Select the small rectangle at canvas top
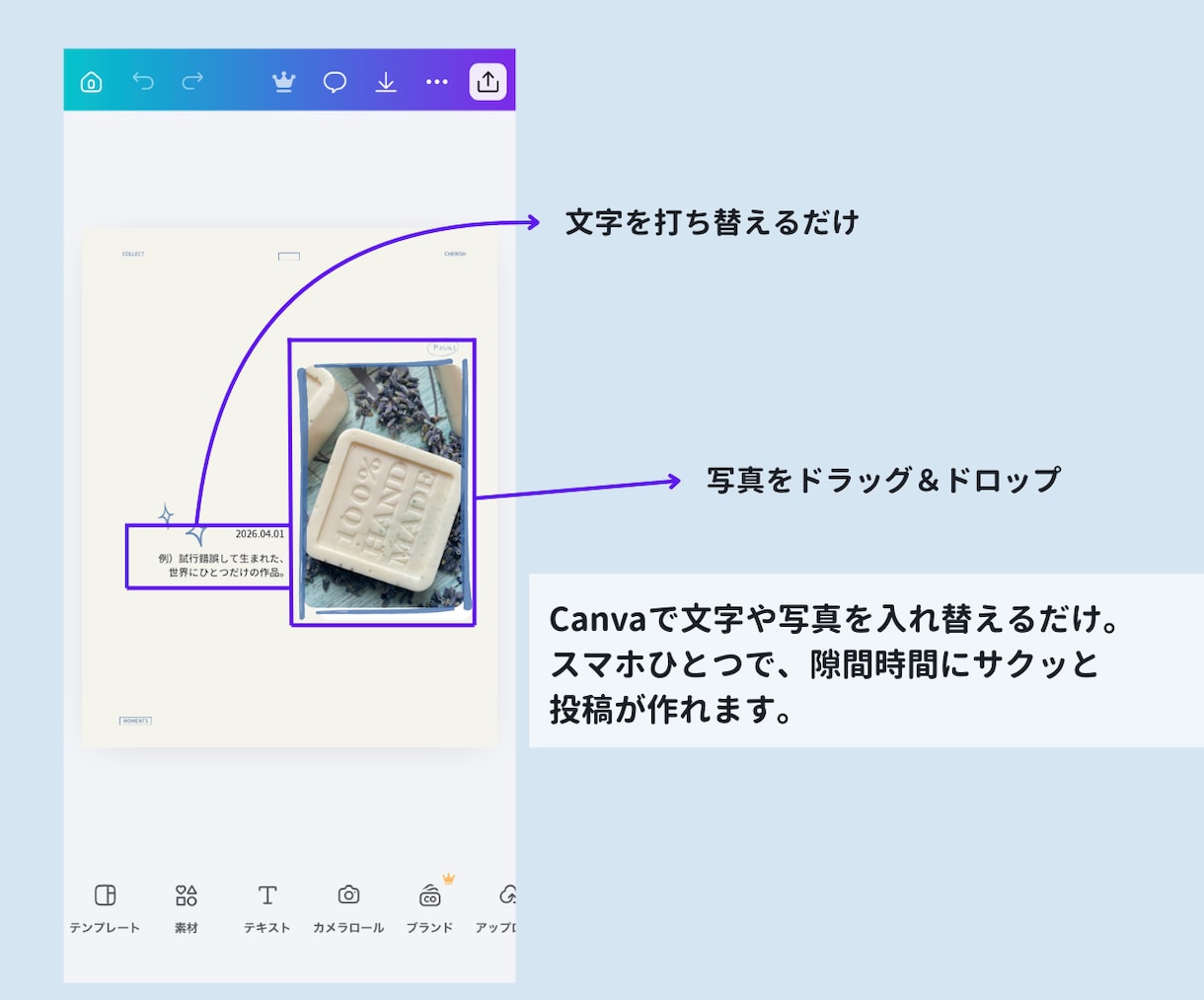 pos(288,257)
